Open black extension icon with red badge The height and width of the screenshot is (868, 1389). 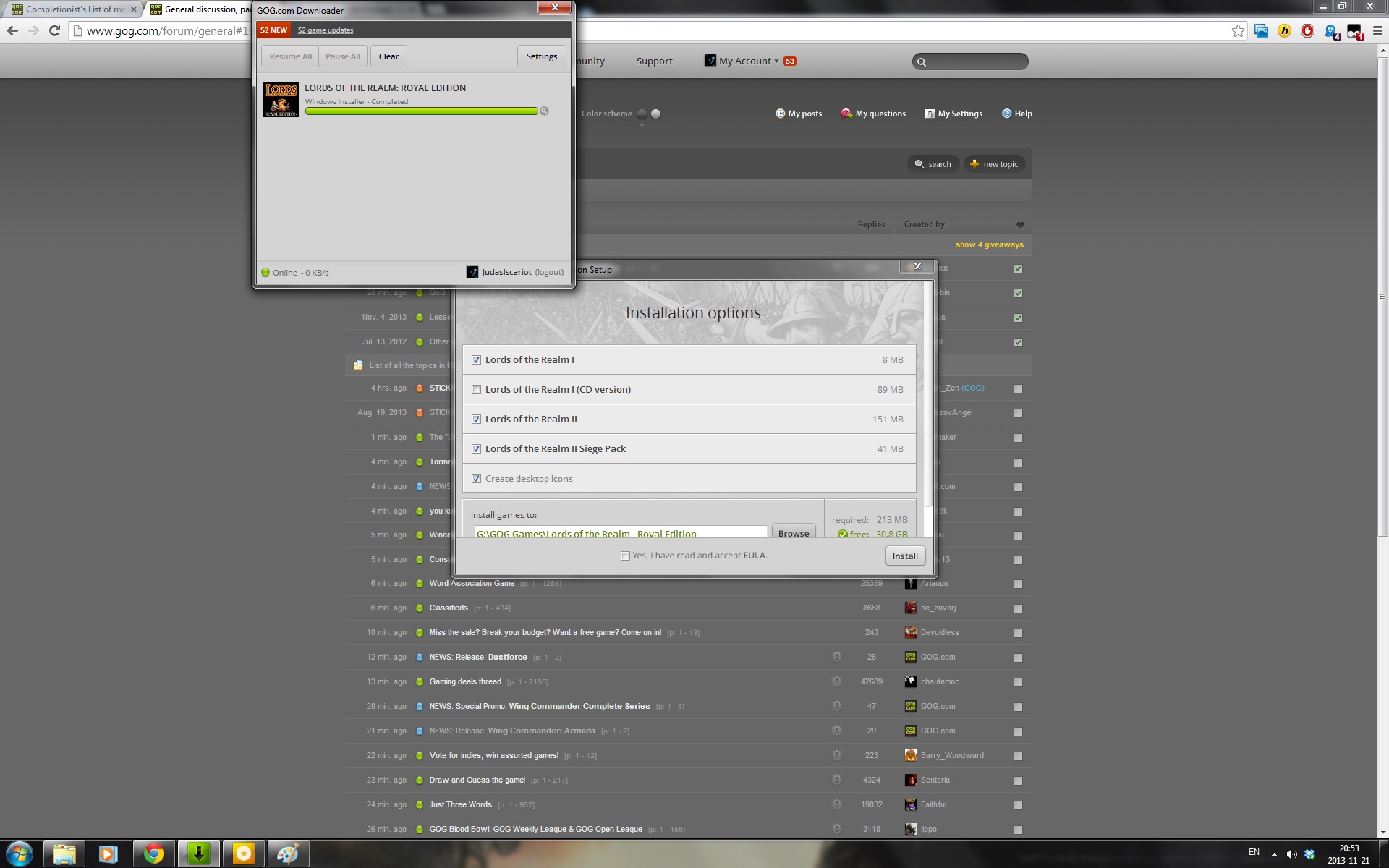[1354, 32]
